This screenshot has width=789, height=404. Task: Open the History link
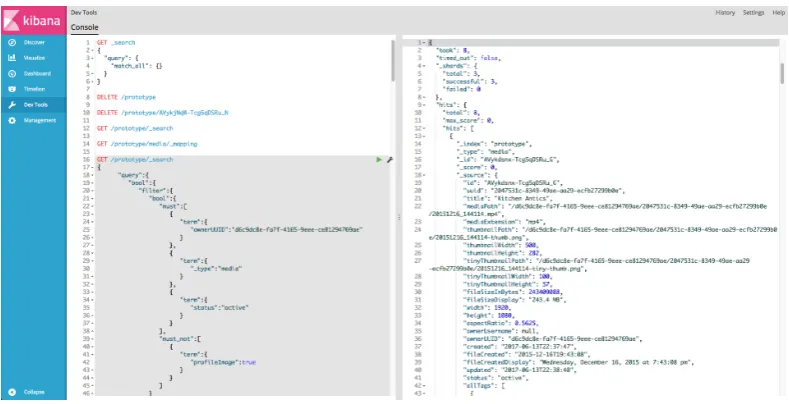click(x=725, y=13)
